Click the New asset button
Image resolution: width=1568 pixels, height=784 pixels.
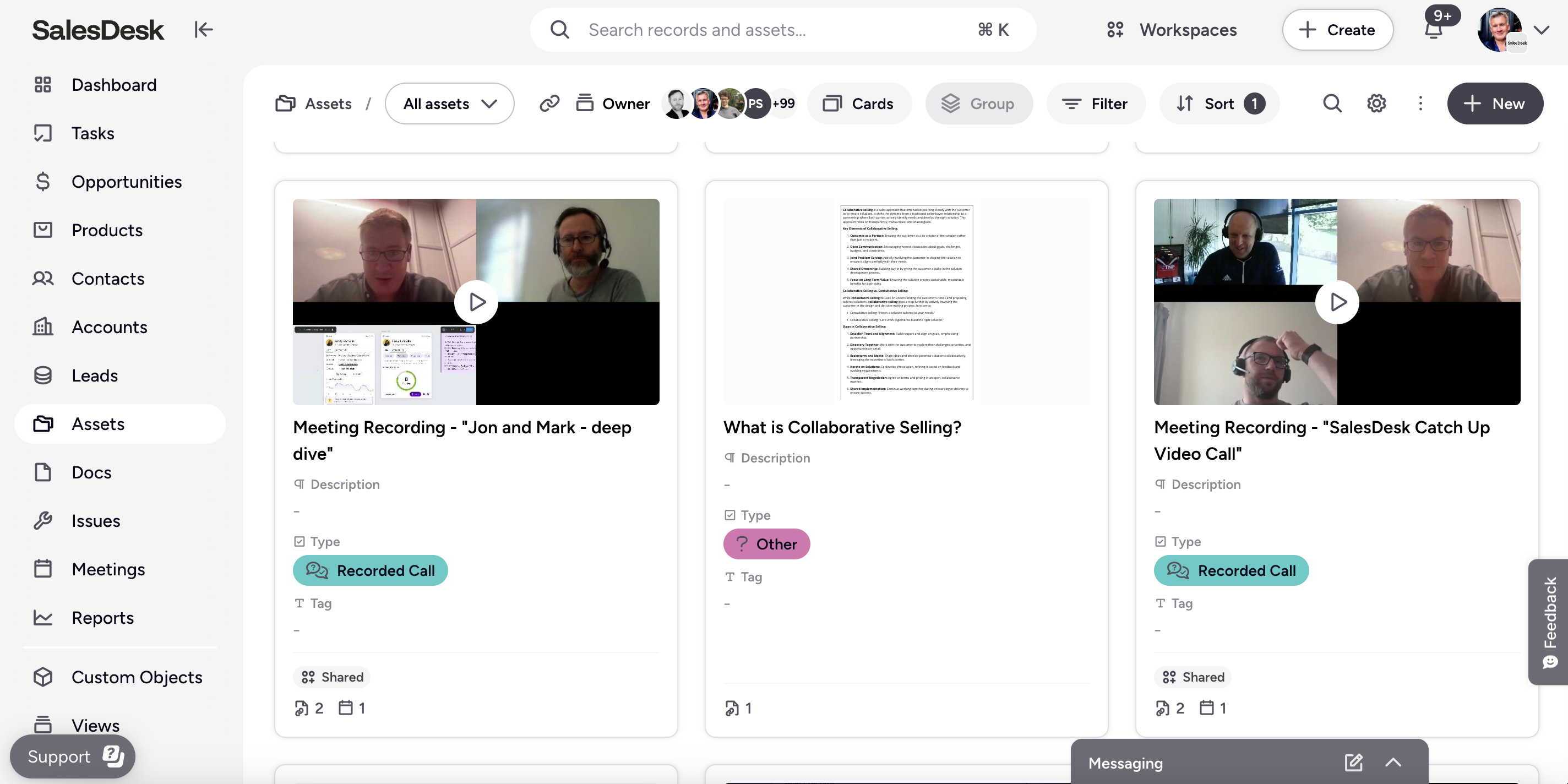click(1494, 104)
